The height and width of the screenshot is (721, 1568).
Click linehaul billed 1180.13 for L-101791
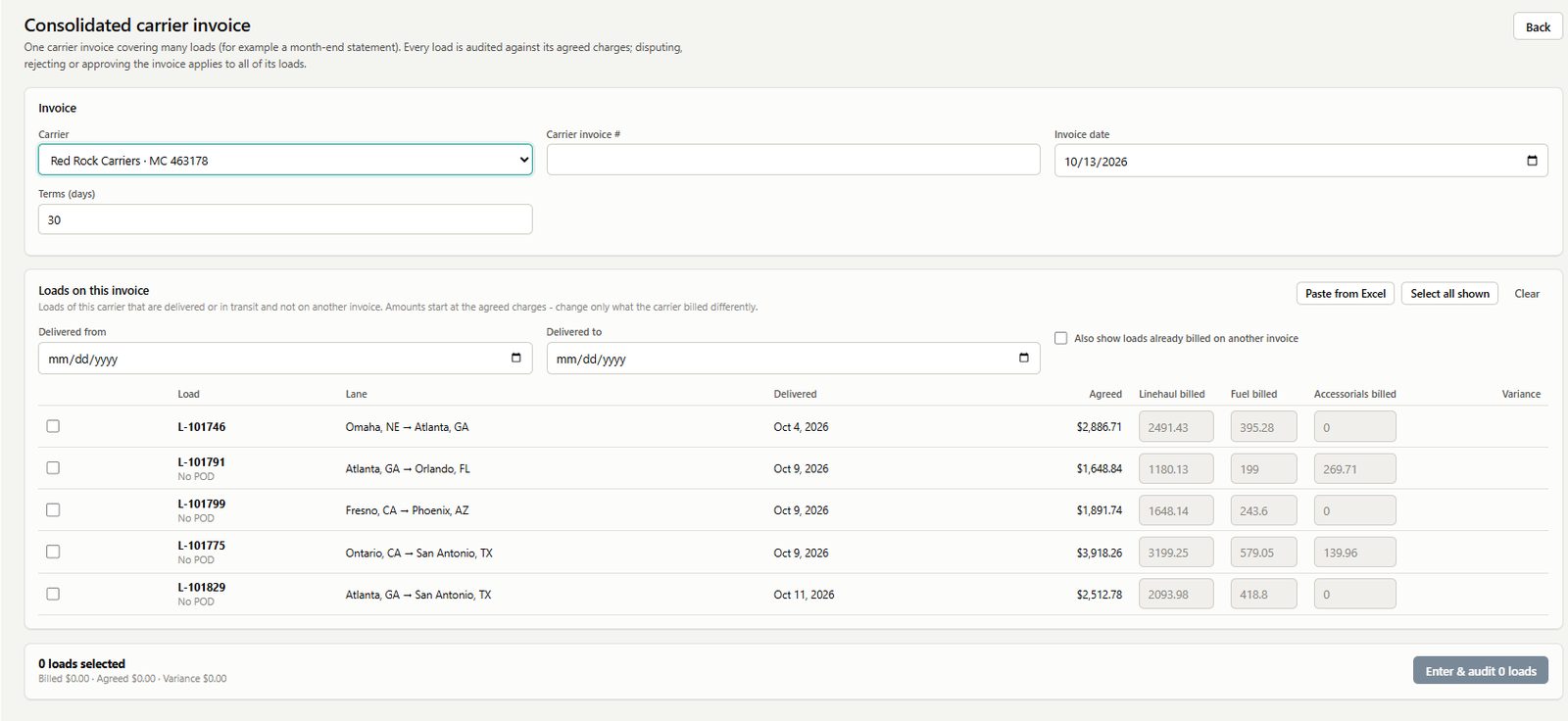pos(1176,469)
